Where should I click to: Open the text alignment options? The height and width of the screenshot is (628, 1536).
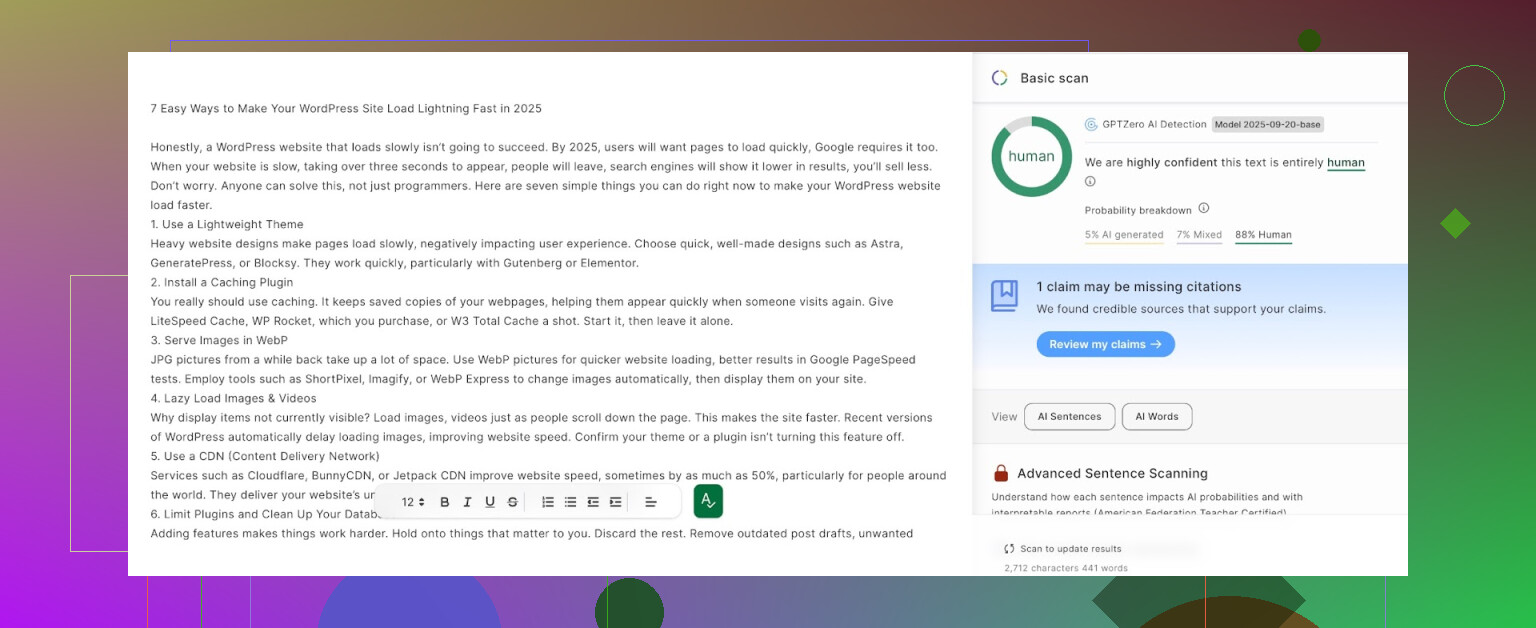pos(650,502)
